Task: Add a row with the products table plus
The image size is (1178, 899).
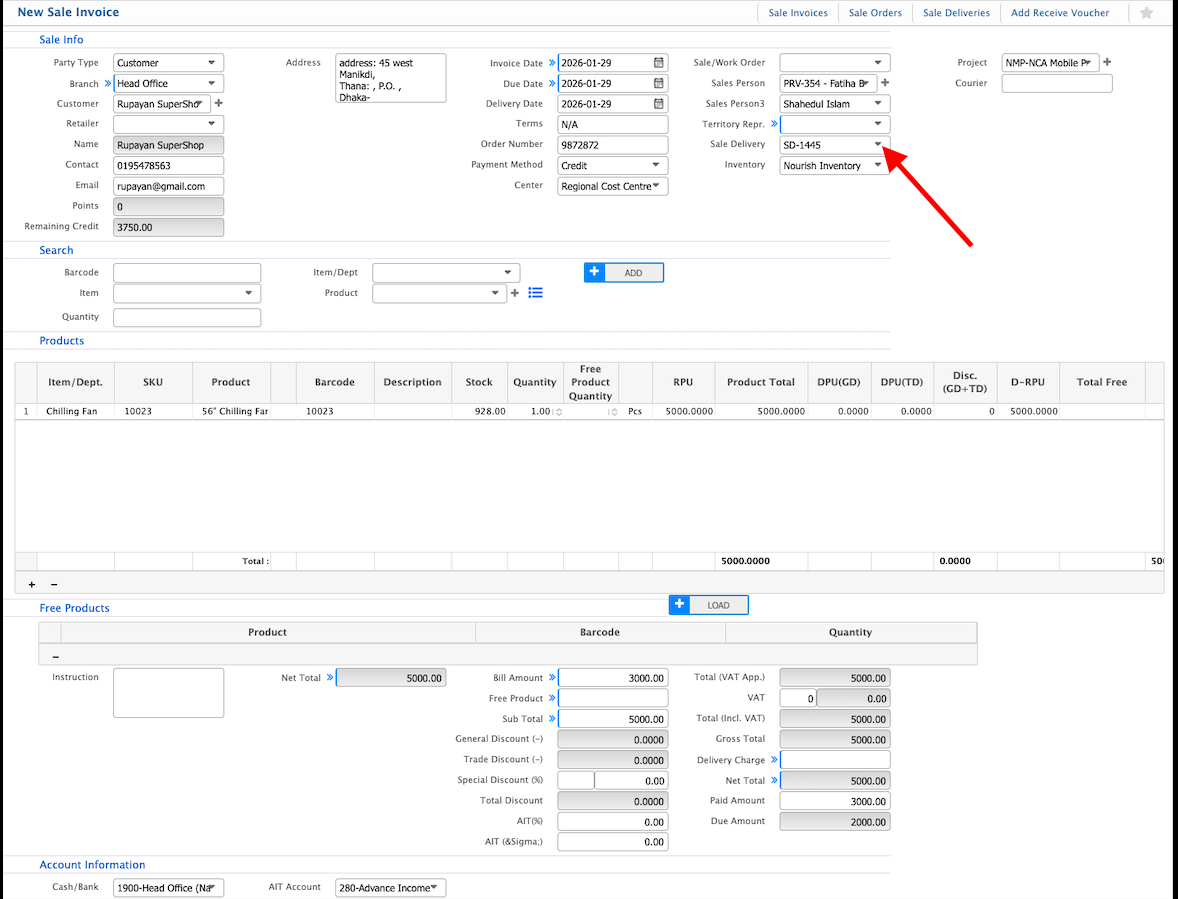Action: [x=31, y=584]
